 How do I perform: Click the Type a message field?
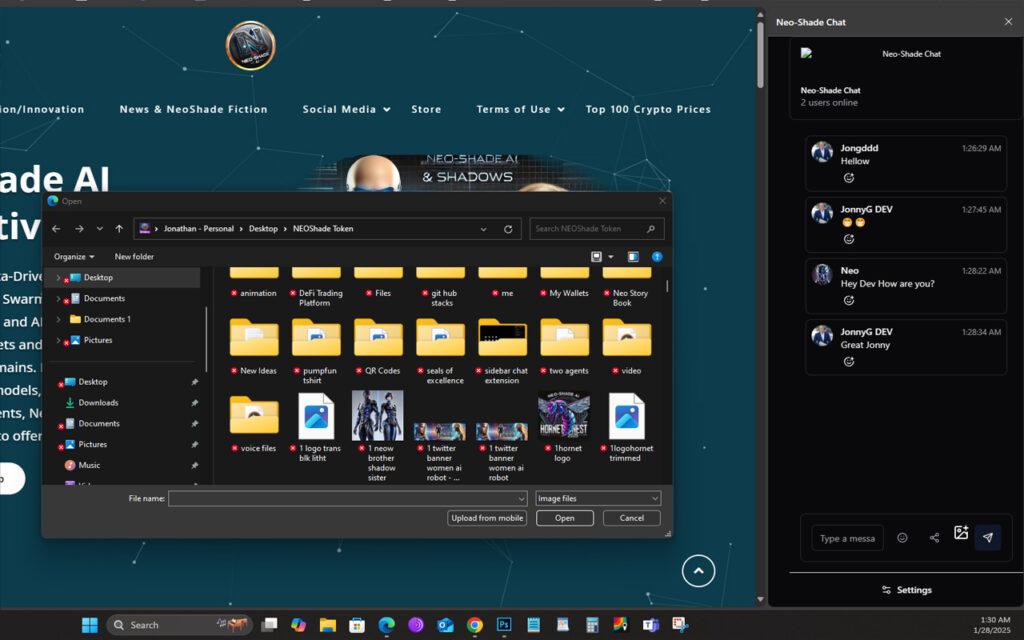[x=847, y=538]
